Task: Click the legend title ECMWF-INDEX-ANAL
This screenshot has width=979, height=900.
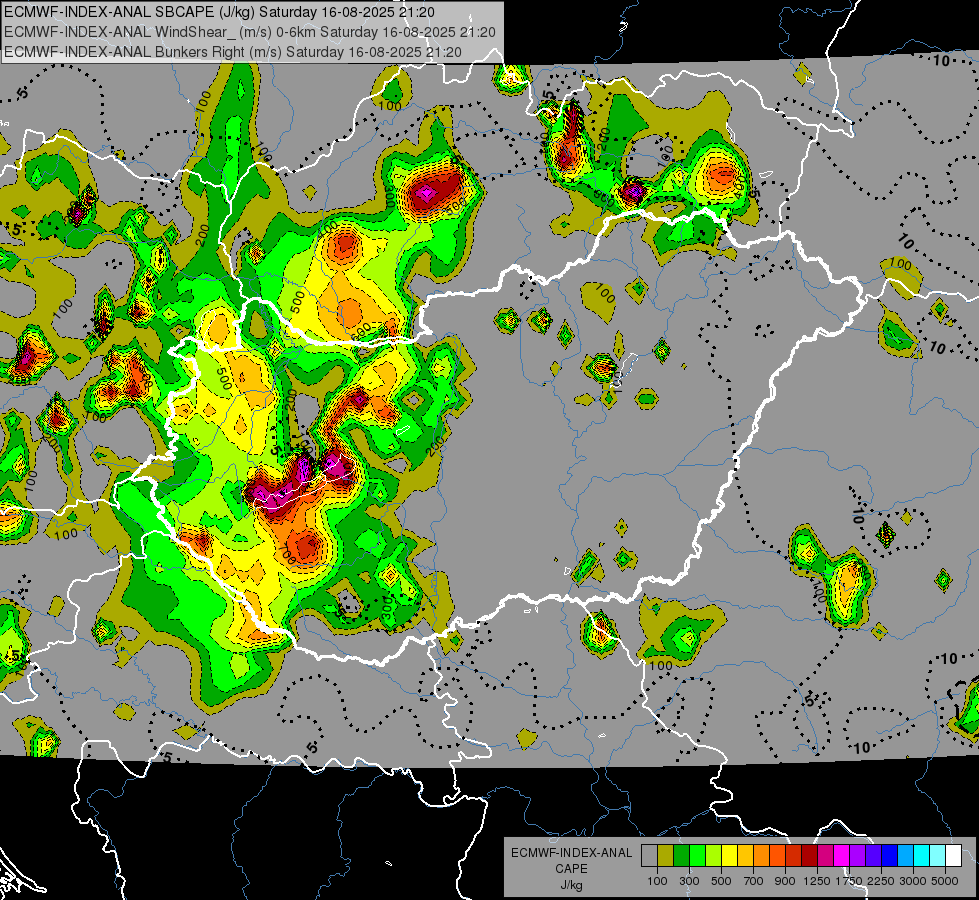Action: (571, 853)
